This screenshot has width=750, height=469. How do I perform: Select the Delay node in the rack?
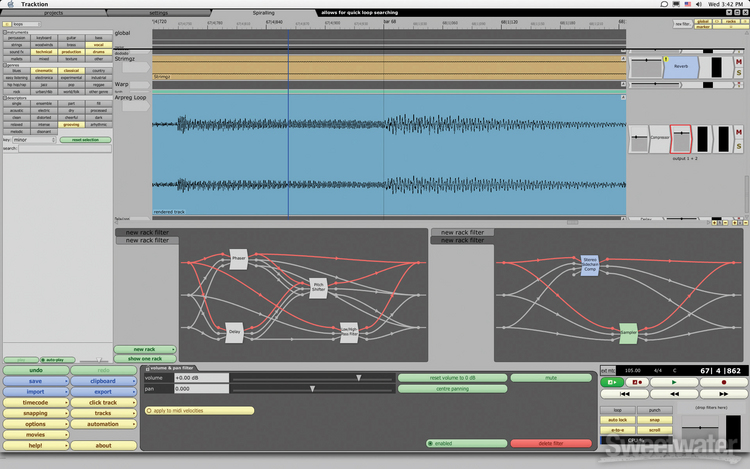coord(234,332)
